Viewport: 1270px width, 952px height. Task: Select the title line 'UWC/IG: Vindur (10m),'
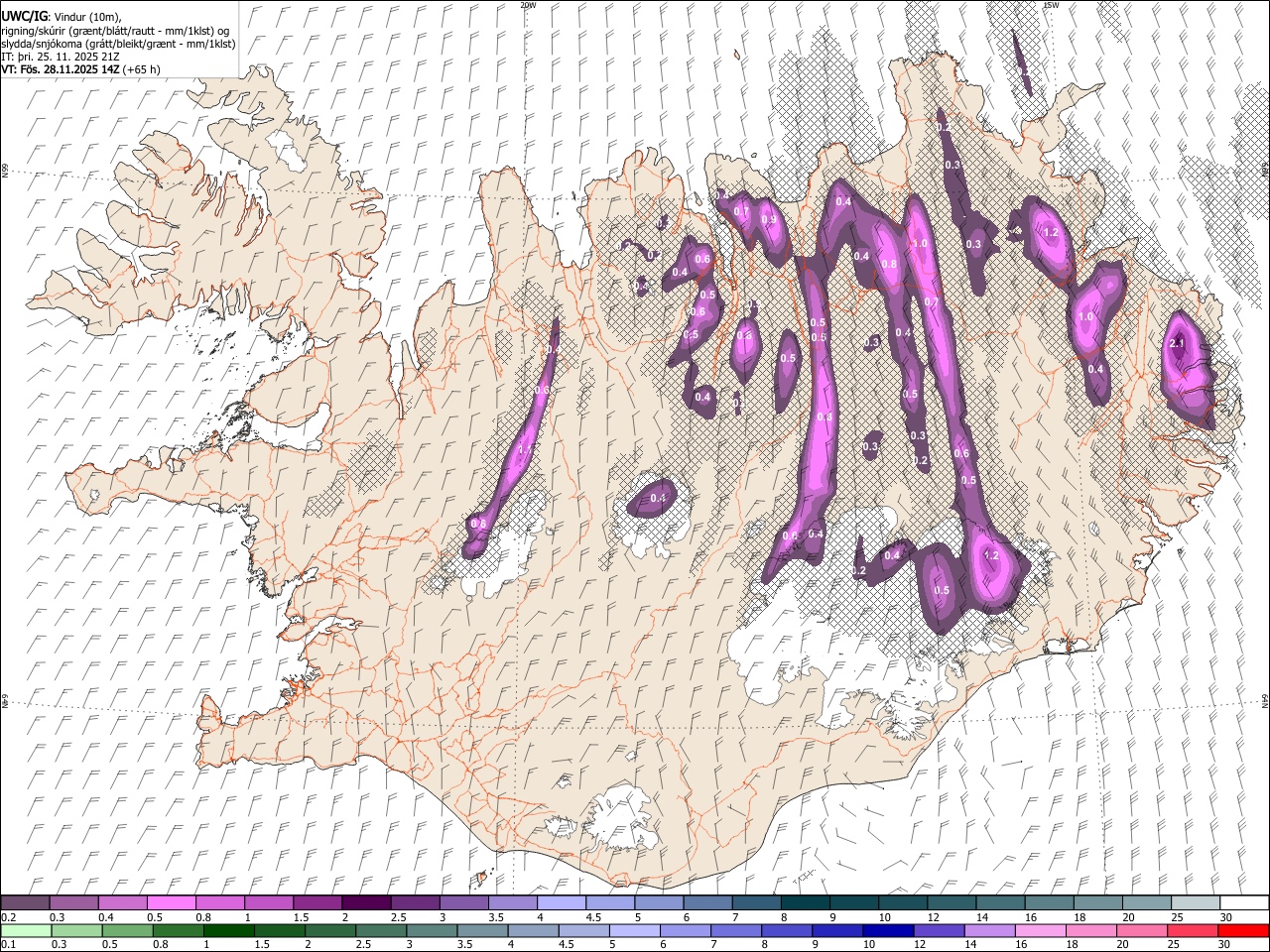tap(62, 17)
